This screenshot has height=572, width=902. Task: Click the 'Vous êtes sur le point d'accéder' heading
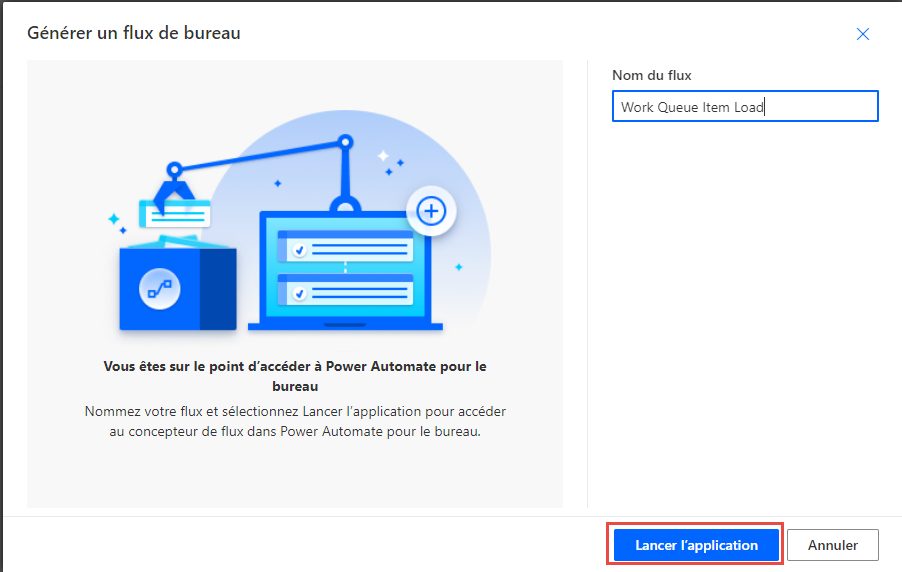click(x=295, y=376)
